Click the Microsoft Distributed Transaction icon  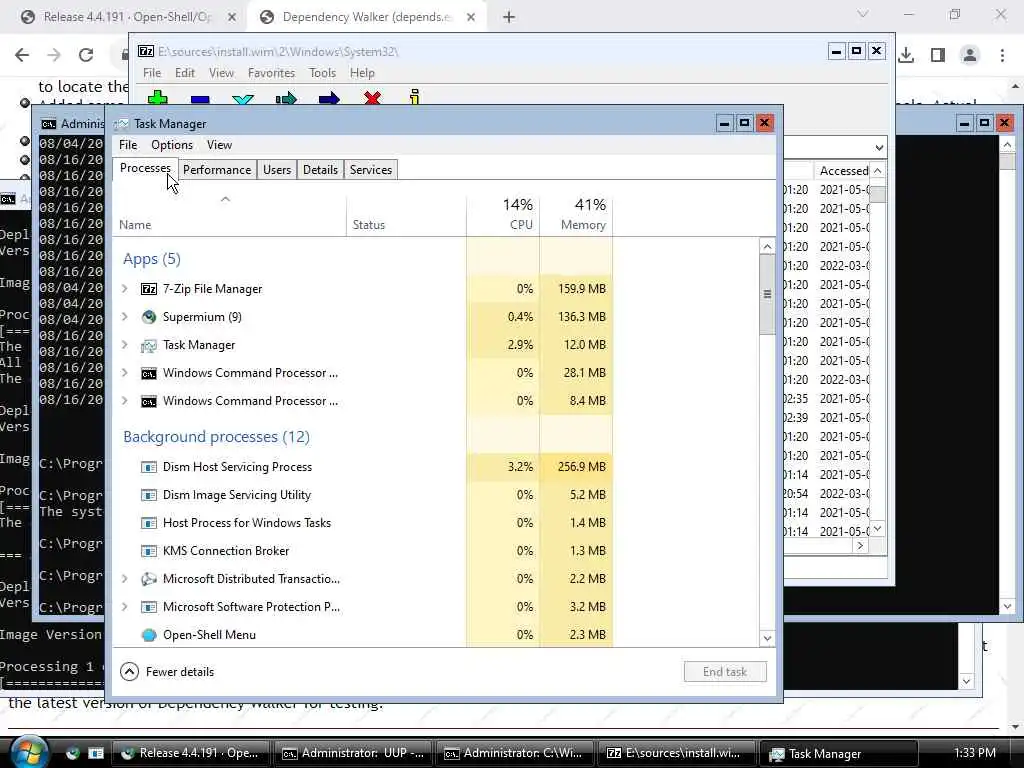tap(149, 579)
